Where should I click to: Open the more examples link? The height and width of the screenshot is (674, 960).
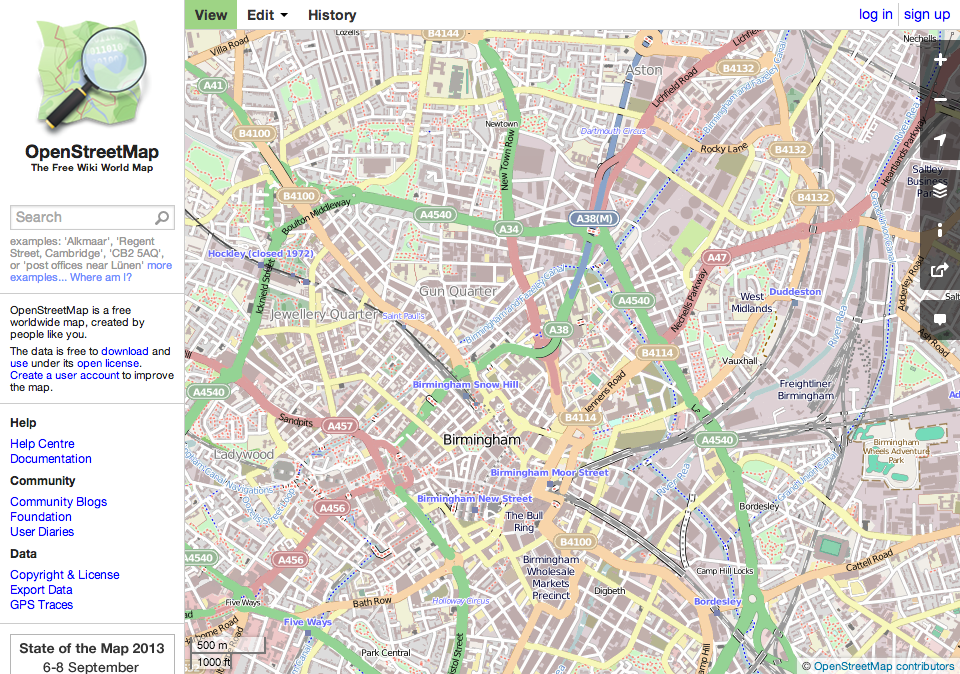[92, 271]
